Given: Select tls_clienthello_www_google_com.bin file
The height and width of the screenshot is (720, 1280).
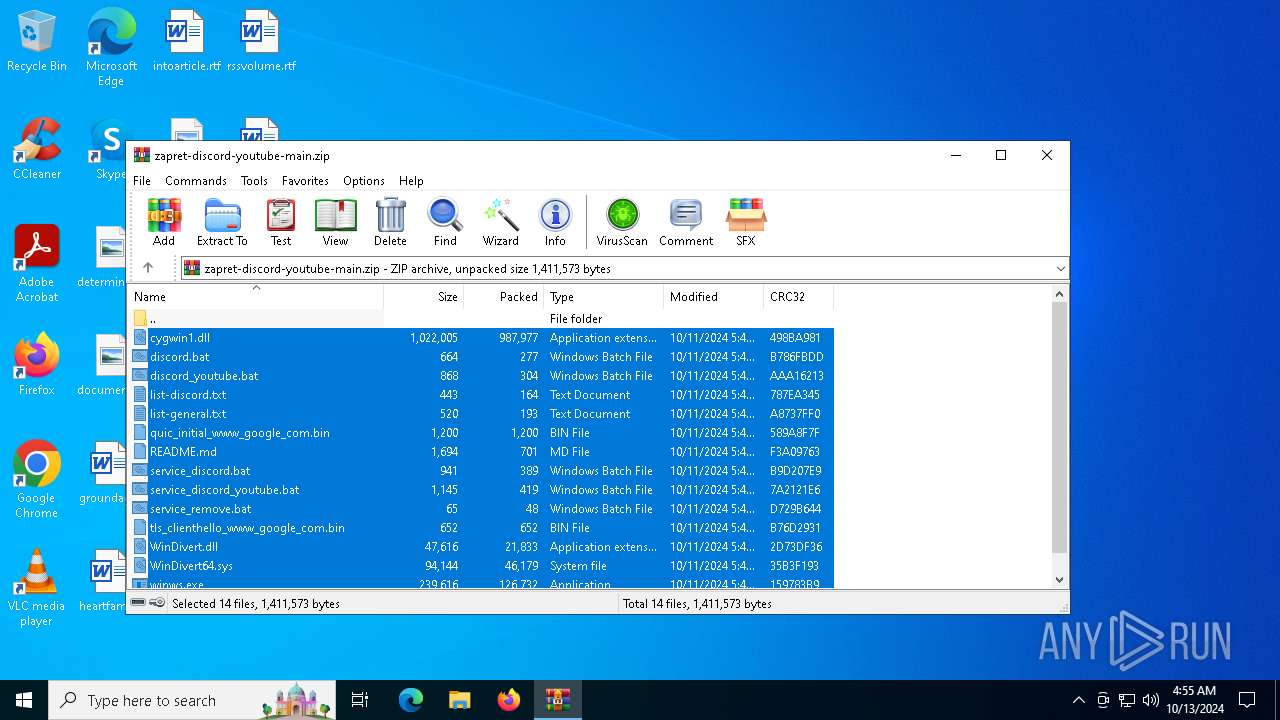Looking at the screenshot, I should (x=480, y=528).
